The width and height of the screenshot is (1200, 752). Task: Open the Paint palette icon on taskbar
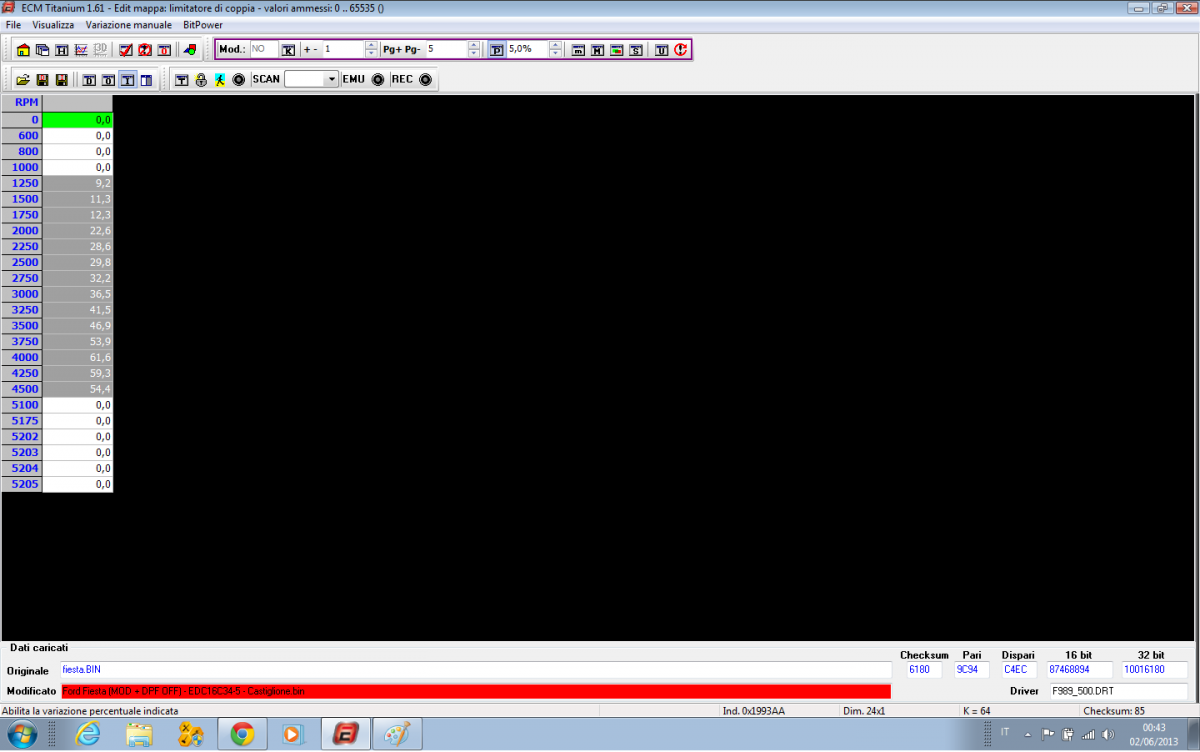pos(397,735)
